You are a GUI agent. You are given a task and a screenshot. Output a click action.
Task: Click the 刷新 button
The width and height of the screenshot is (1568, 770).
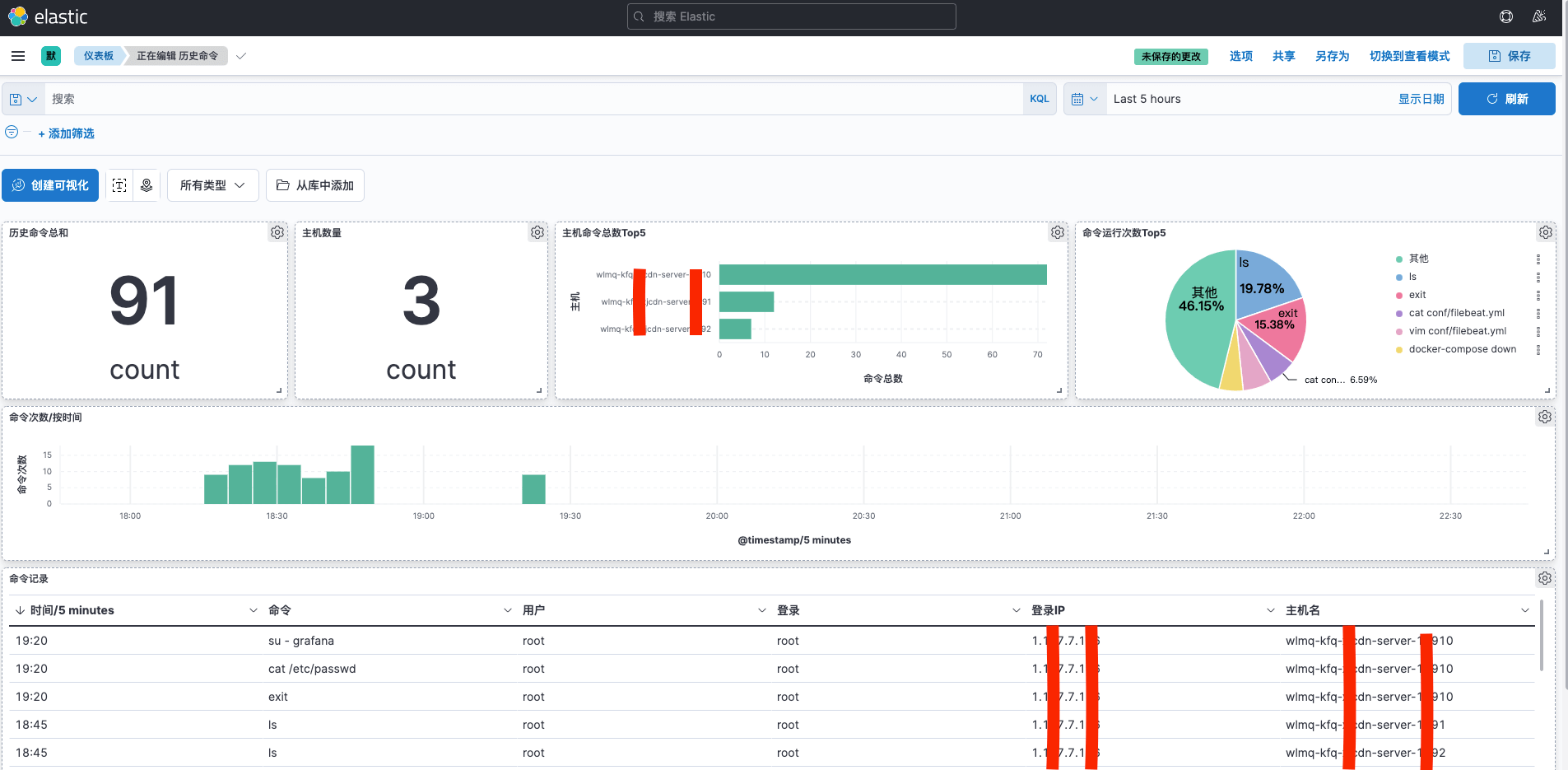pyautogui.click(x=1506, y=99)
